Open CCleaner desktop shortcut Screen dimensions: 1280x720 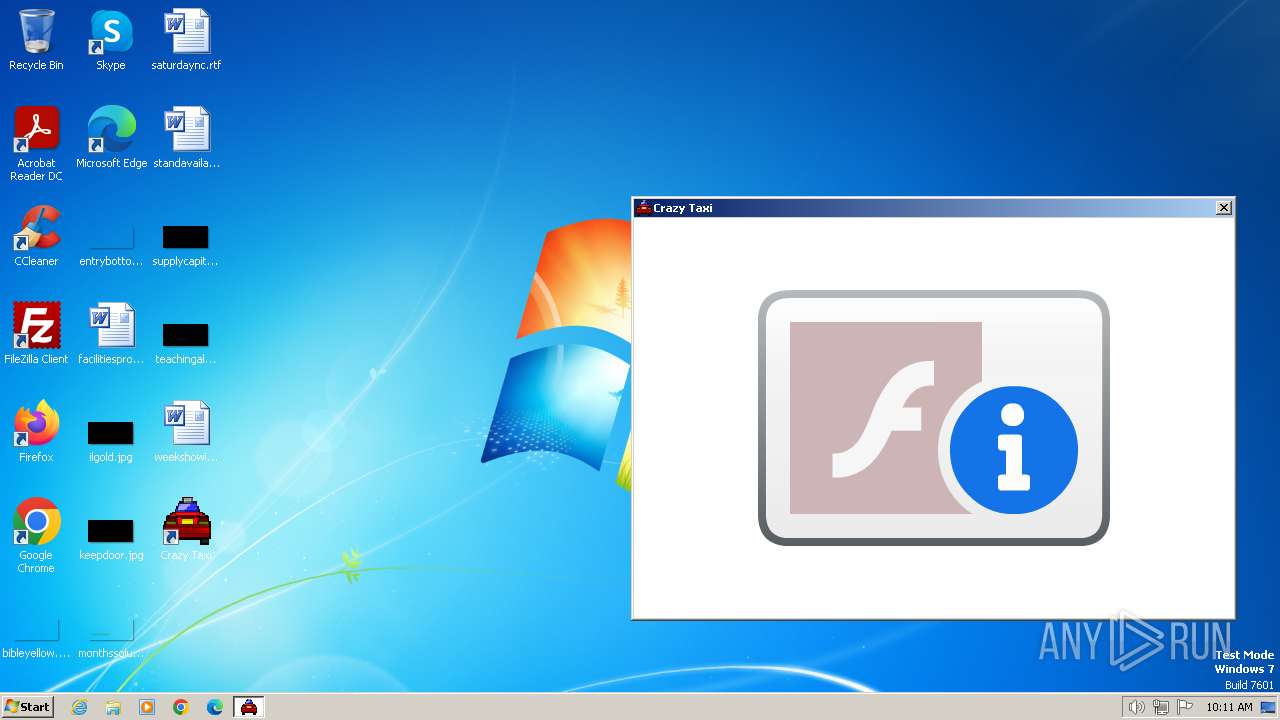(36, 236)
